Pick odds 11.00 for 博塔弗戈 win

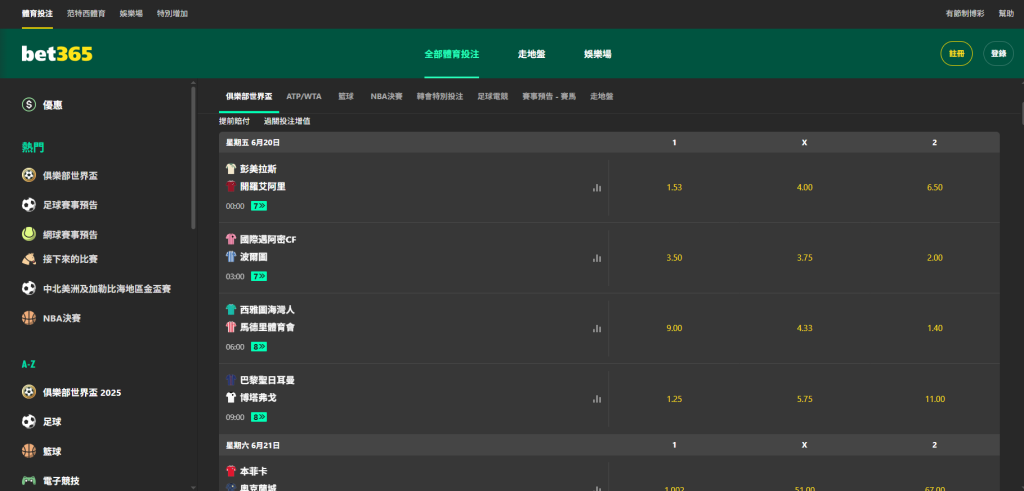click(x=935, y=399)
